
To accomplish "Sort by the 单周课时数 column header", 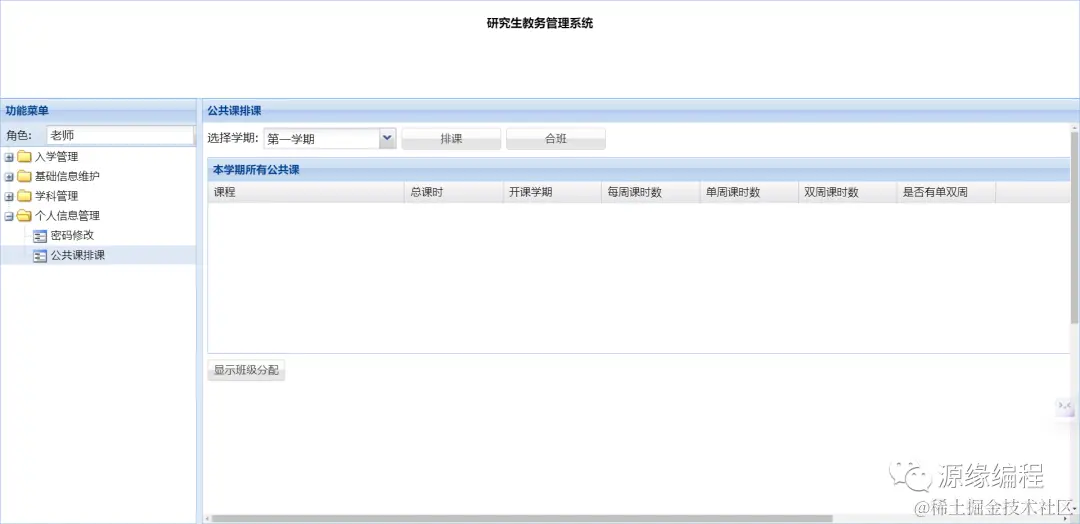I will 749,192.
